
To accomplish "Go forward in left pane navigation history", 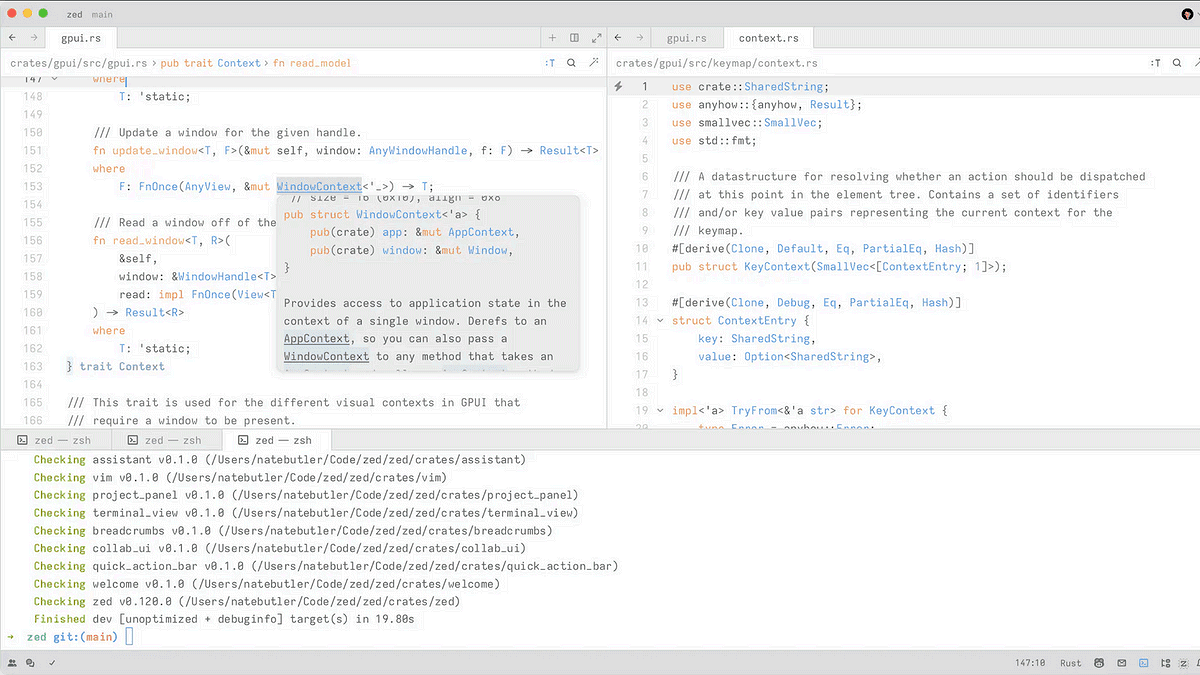I will coord(35,38).
